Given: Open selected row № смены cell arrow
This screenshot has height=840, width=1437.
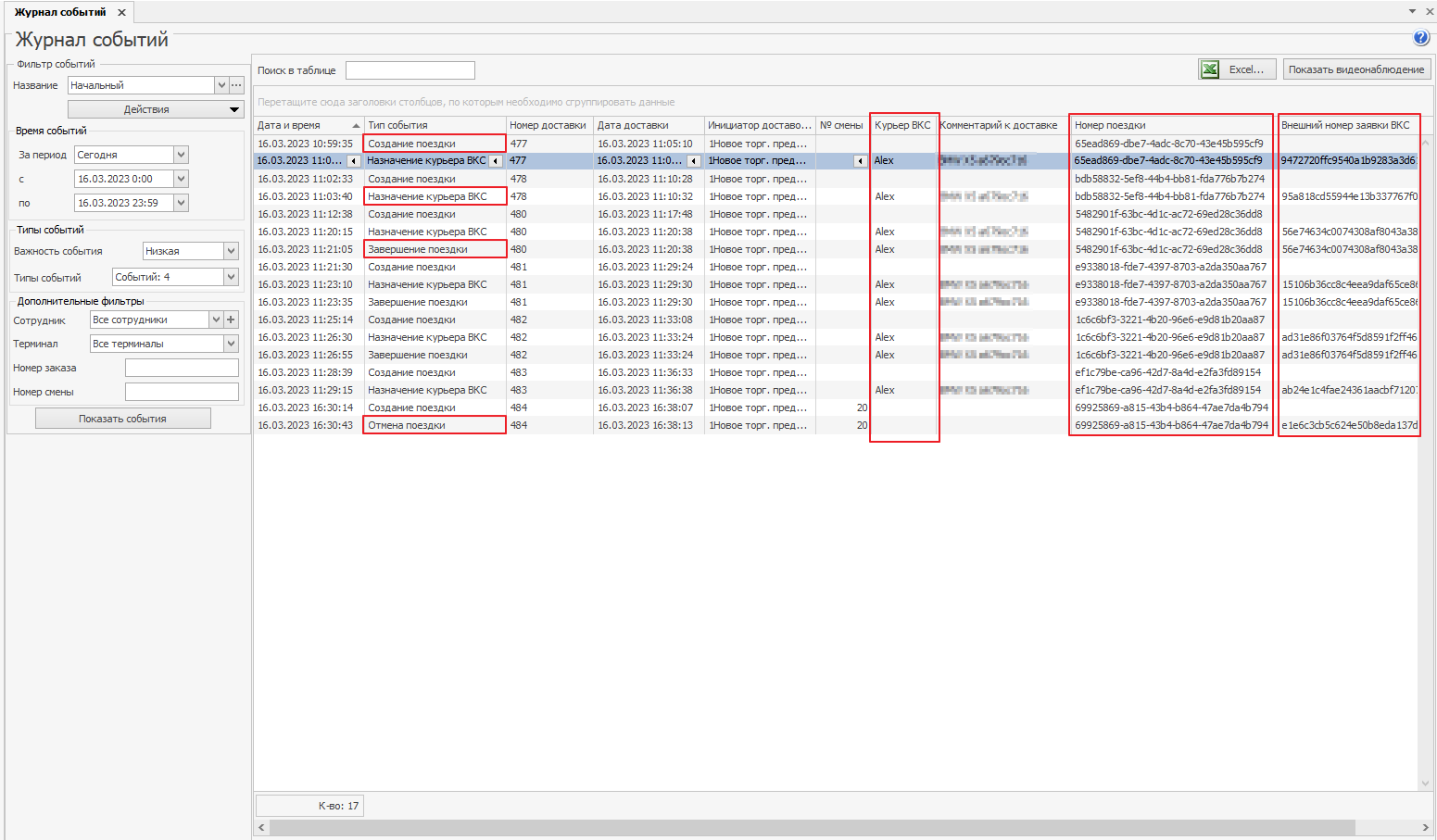Looking at the screenshot, I should pos(860,161).
